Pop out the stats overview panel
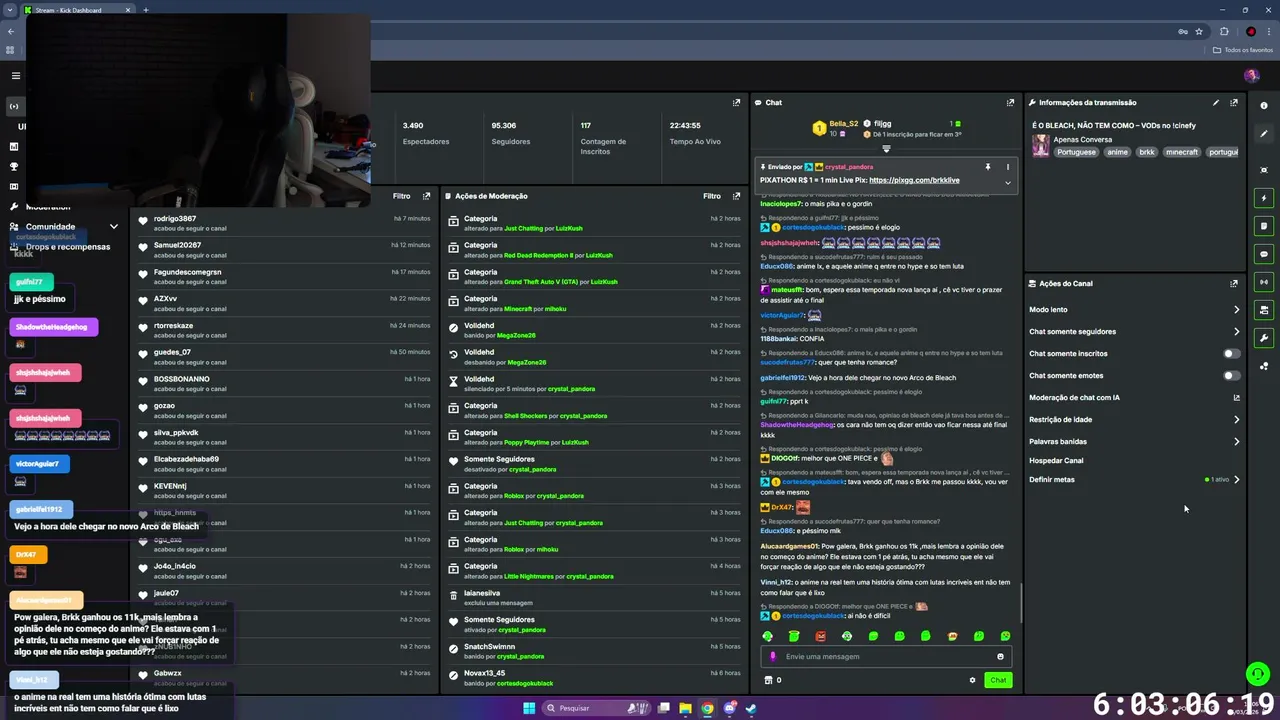This screenshot has width=1280, height=720. 736,102
